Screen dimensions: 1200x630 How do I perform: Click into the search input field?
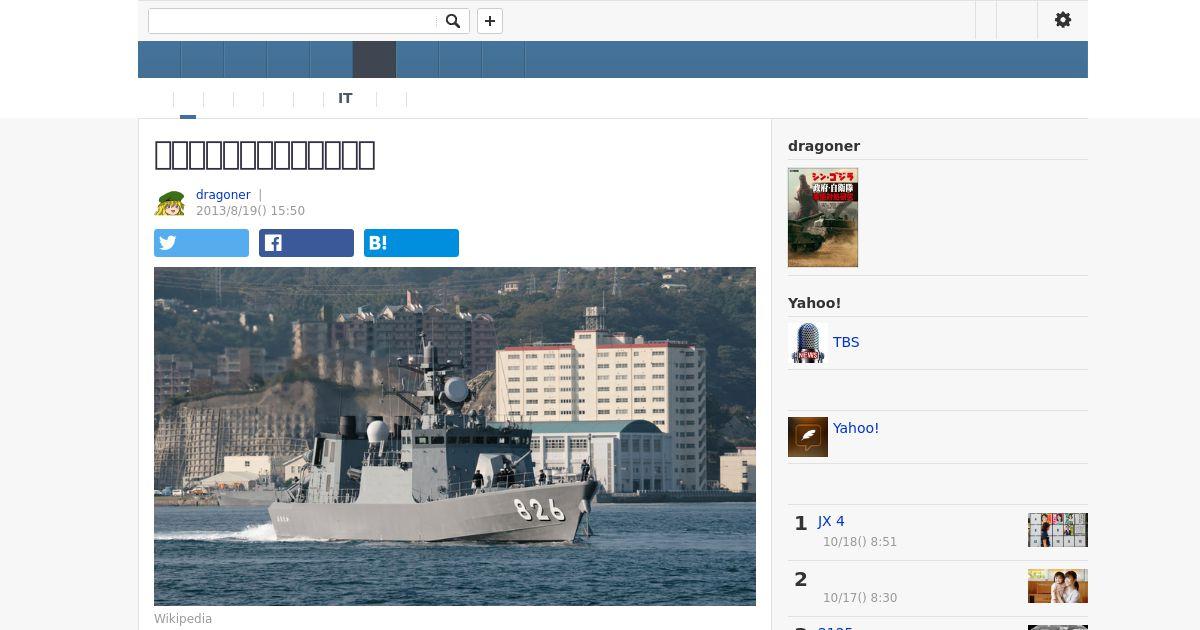[x=293, y=21]
